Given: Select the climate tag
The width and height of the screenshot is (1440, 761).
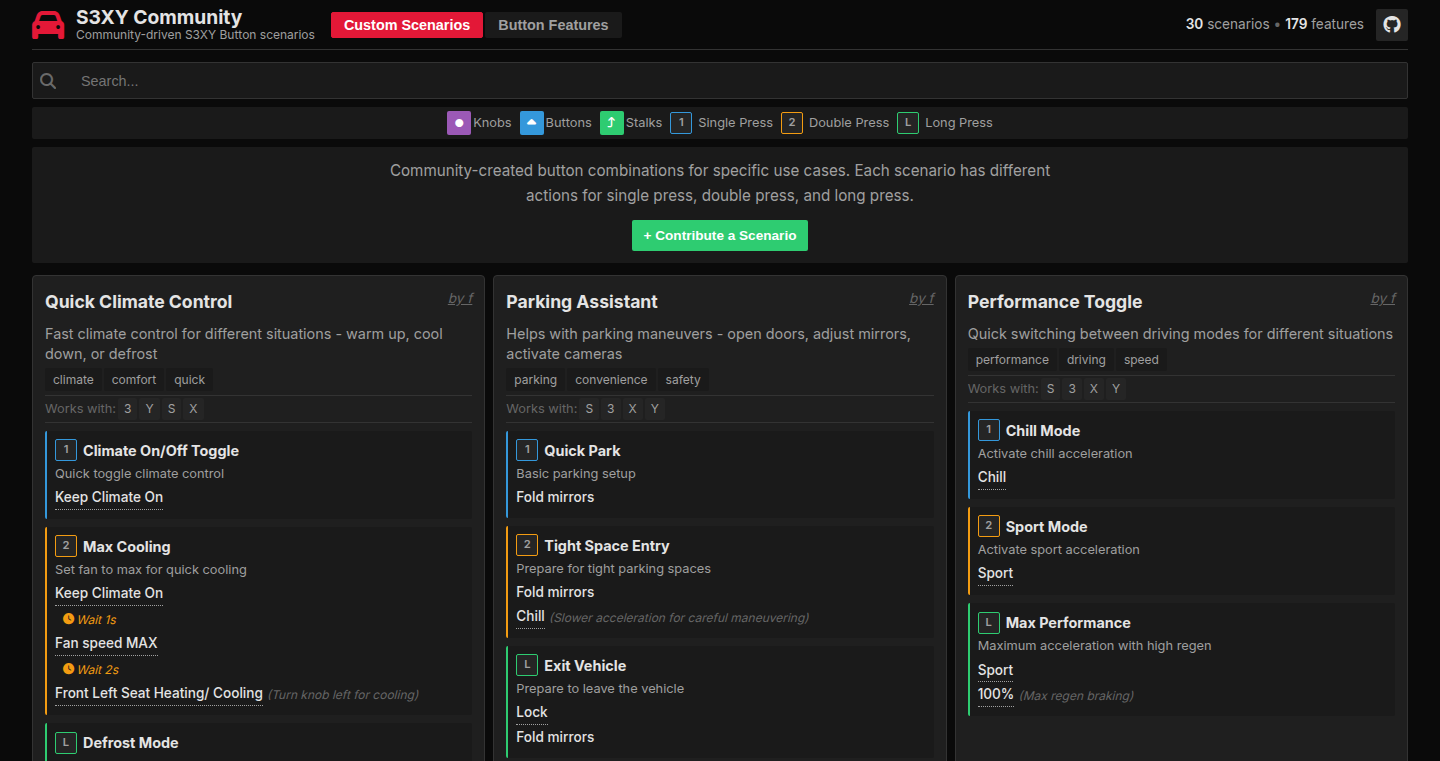Looking at the screenshot, I should click(x=73, y=380).
